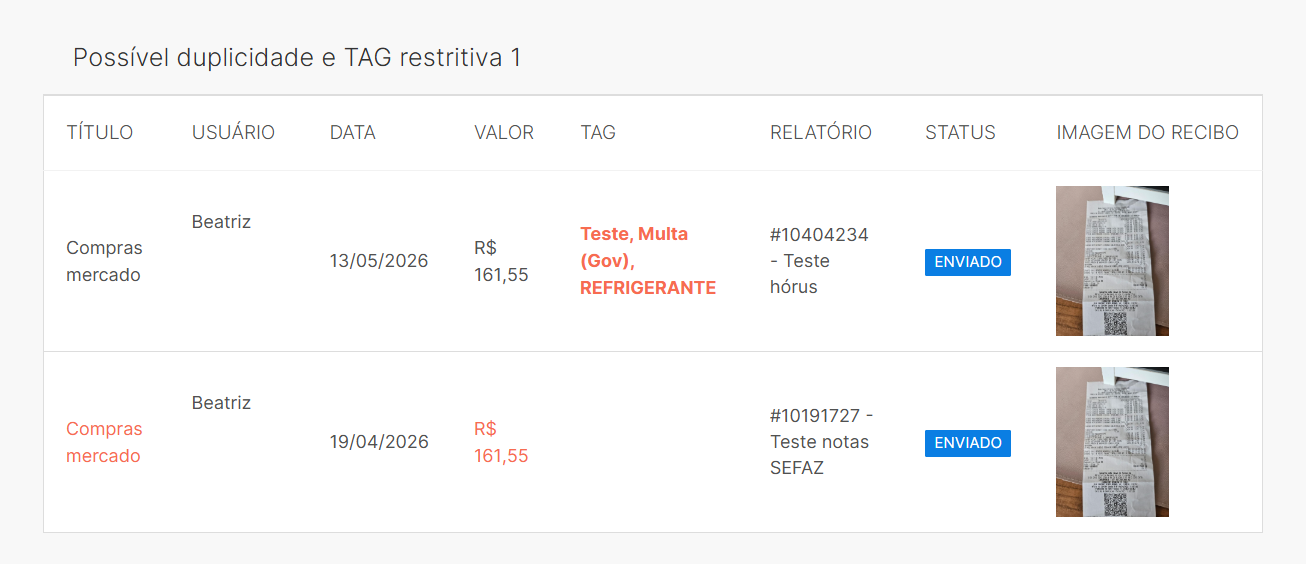Click the USUÁRIO column header
The image size is (1306, 564).
pyautogui.click(x=233, y=132)
